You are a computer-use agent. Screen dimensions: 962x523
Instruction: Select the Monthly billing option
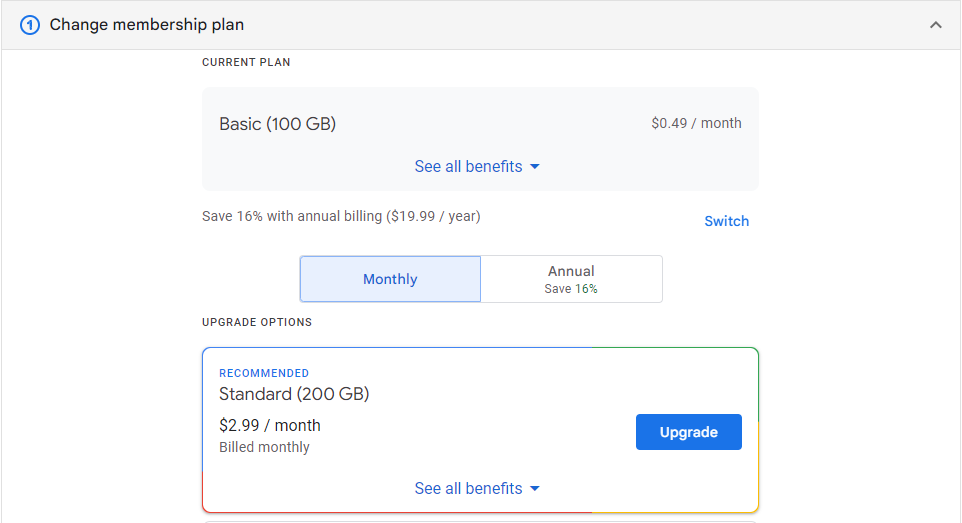coord(390,279)
